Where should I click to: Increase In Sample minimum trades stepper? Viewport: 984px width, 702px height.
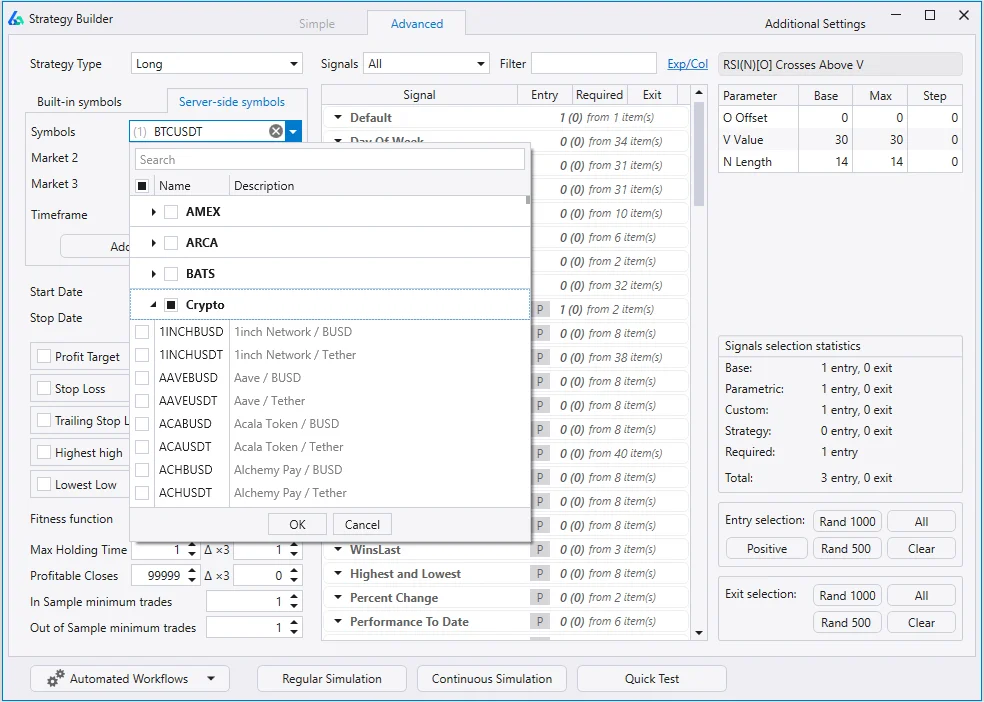coord(294,598)
